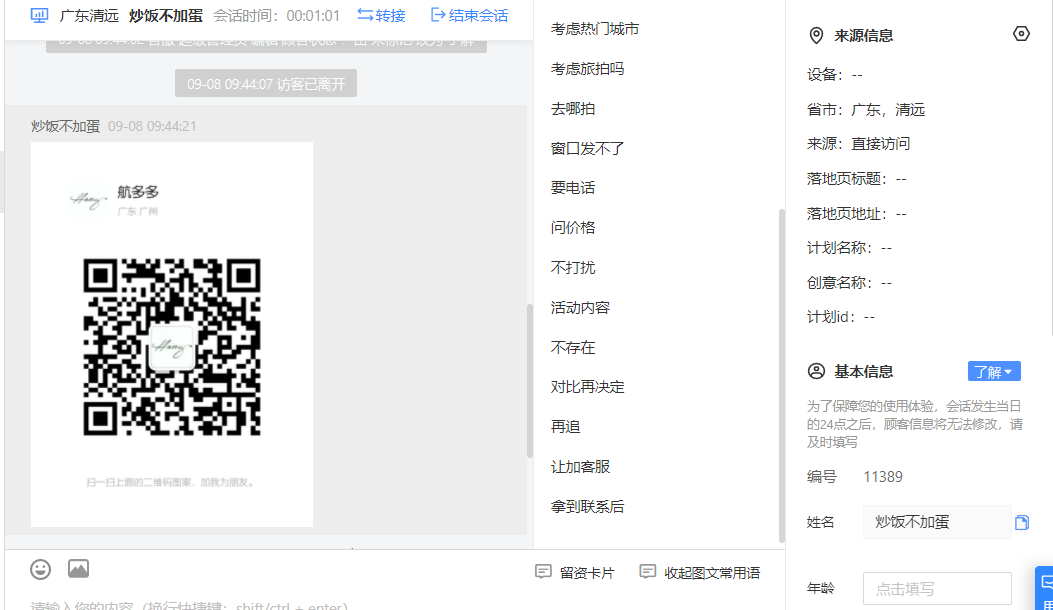Select quick reply 要电话
The width and height of the screenshot is (1053, 610).
pos(573,187)
